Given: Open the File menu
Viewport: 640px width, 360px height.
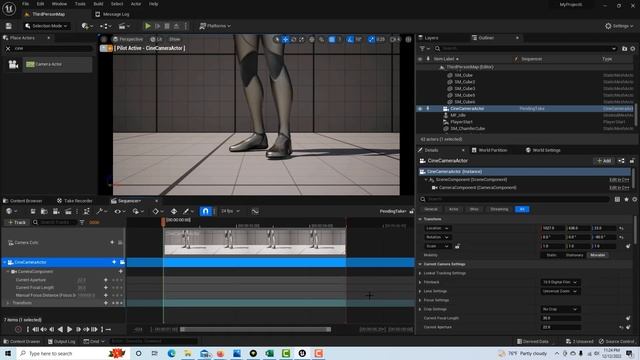Looking at the screenshot, I should tap(25, 4).
